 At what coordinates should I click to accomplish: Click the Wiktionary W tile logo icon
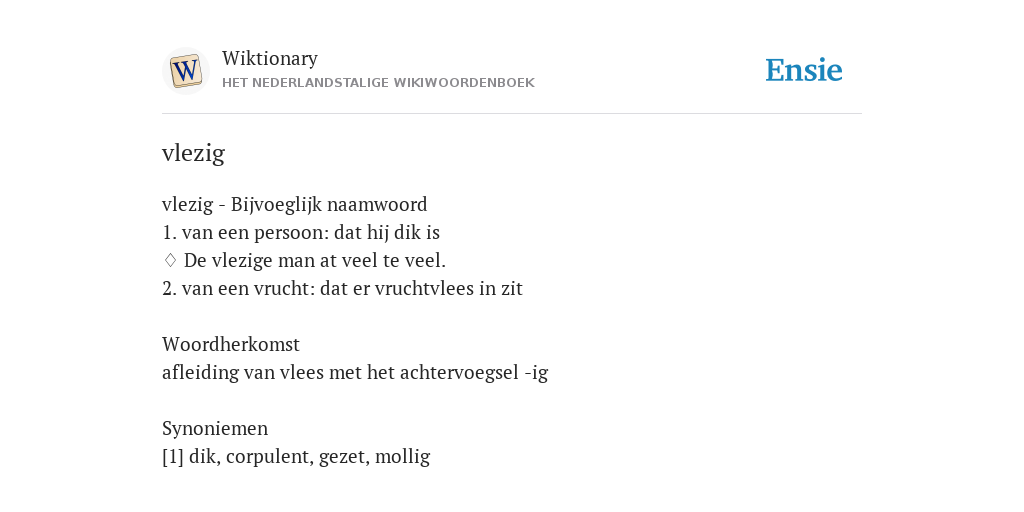185,71
